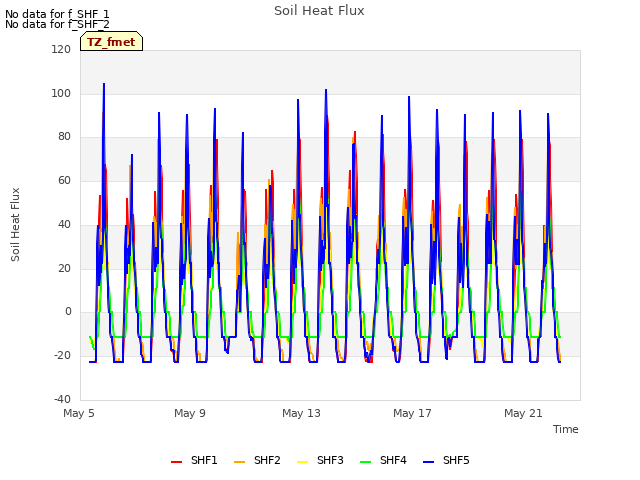Click the TZ_fmet label box
640x480 pixels.
point(111,41)
